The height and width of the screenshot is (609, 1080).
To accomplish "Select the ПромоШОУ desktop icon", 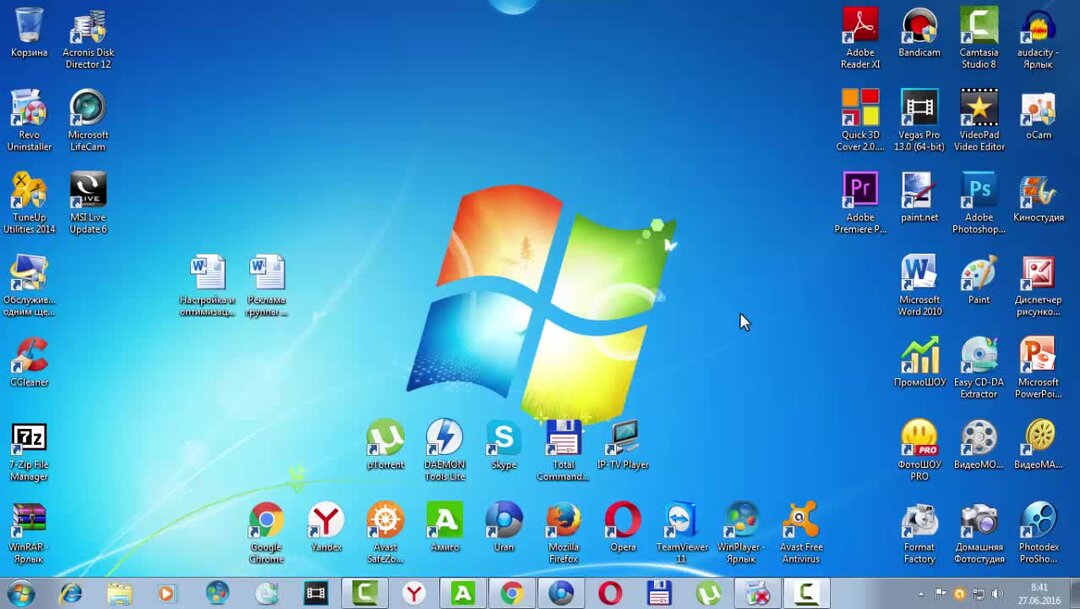I will coord(920,355).
